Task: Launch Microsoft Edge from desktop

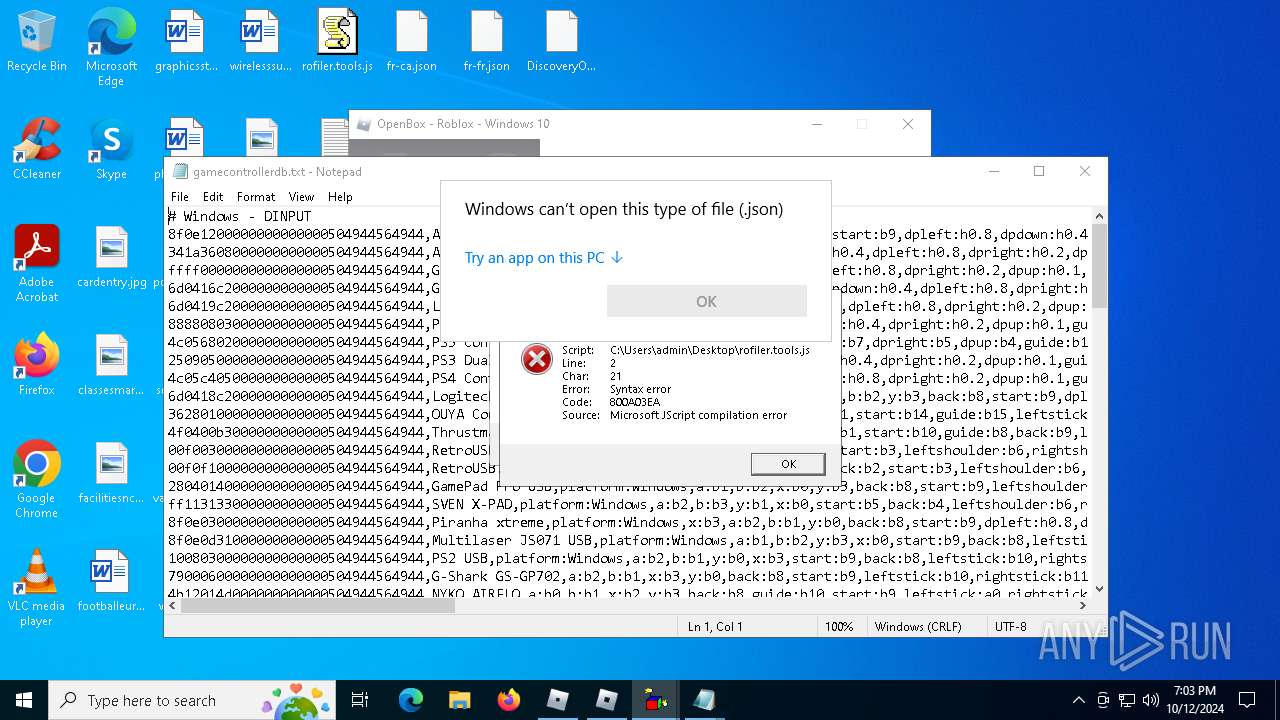Action: 111,47
